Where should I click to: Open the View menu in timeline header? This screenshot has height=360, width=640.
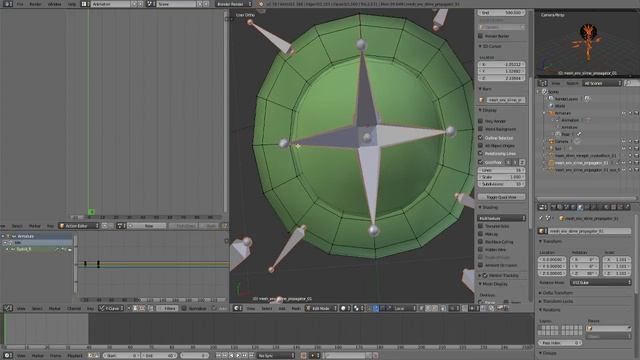[21, 356]
